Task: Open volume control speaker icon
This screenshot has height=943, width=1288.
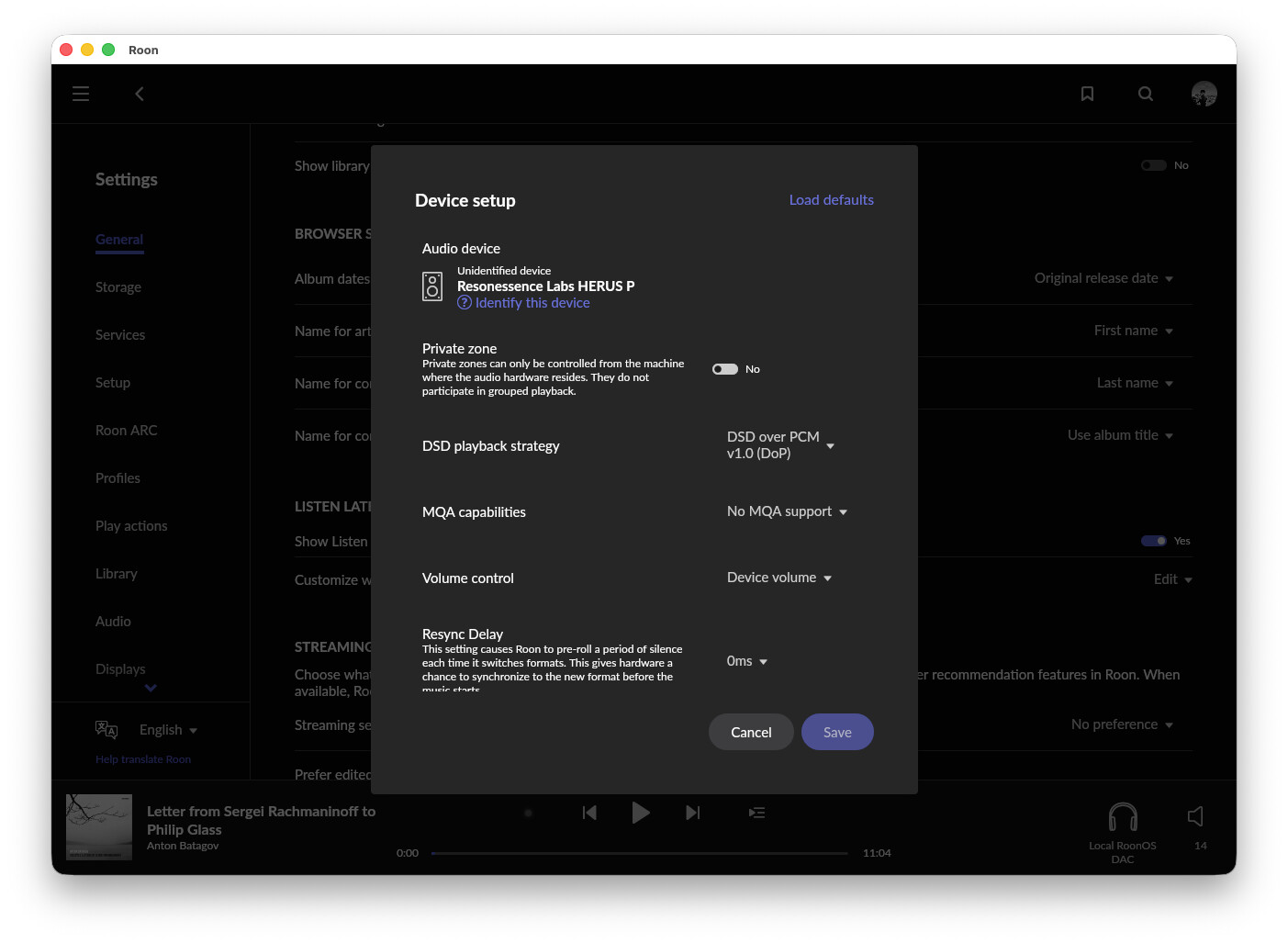Action: (1195, 816)
